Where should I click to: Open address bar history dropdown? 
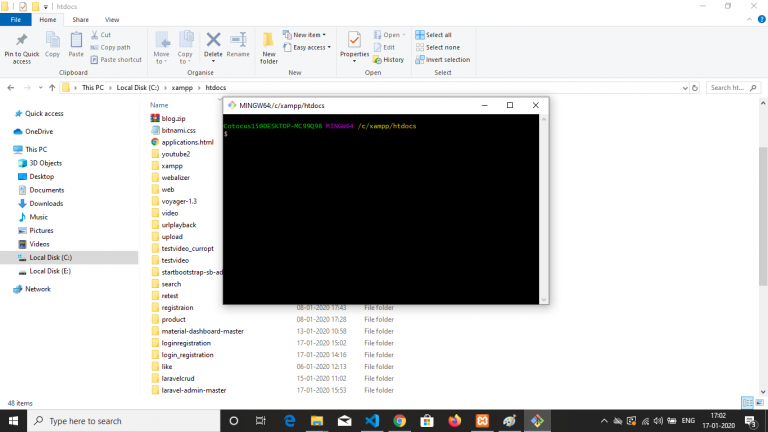[685, 88]
